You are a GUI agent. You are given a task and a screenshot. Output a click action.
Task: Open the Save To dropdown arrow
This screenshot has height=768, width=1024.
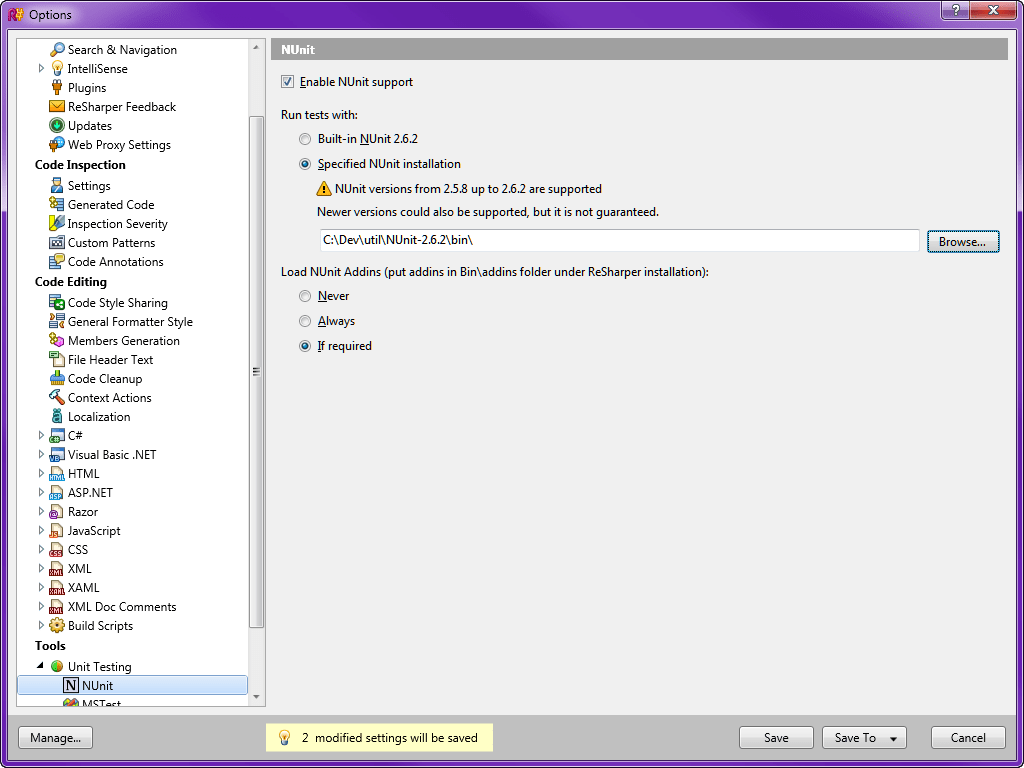click(x=893, y=739)
